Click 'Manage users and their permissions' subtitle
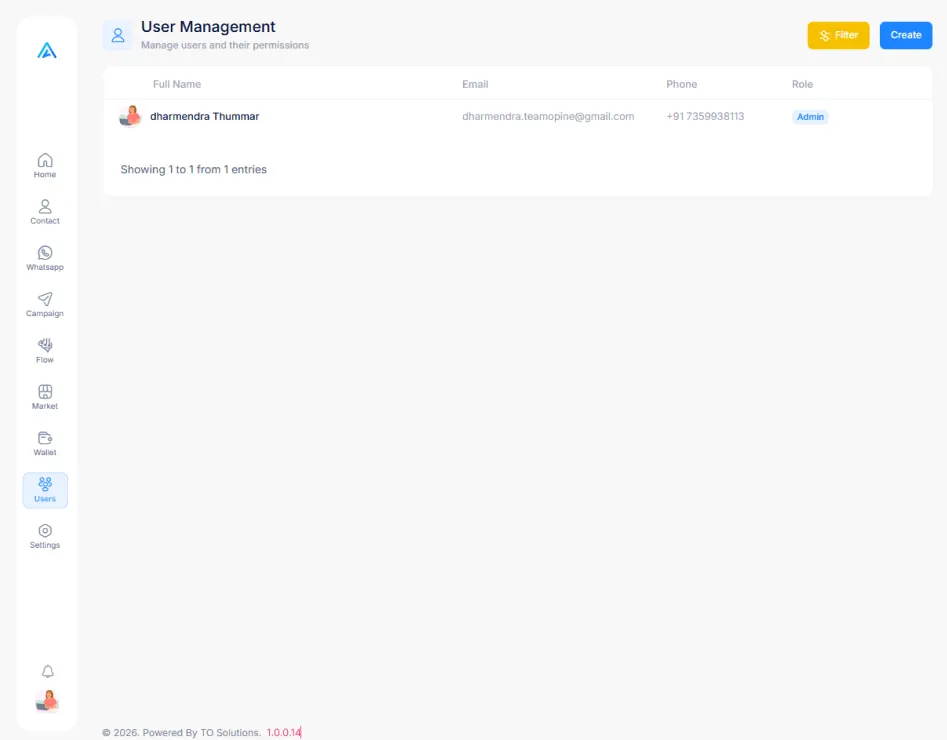 click(225, 45)
